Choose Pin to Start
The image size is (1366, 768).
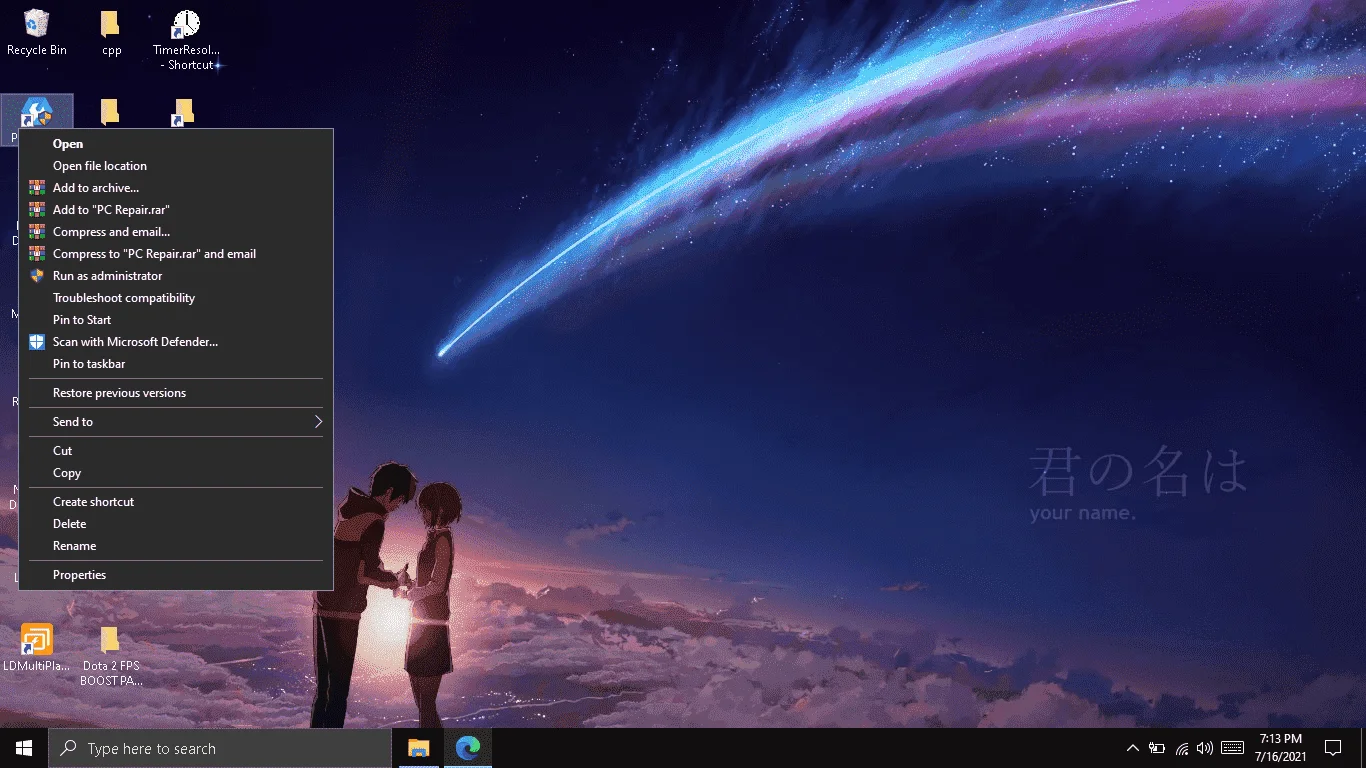pos(176,320)
